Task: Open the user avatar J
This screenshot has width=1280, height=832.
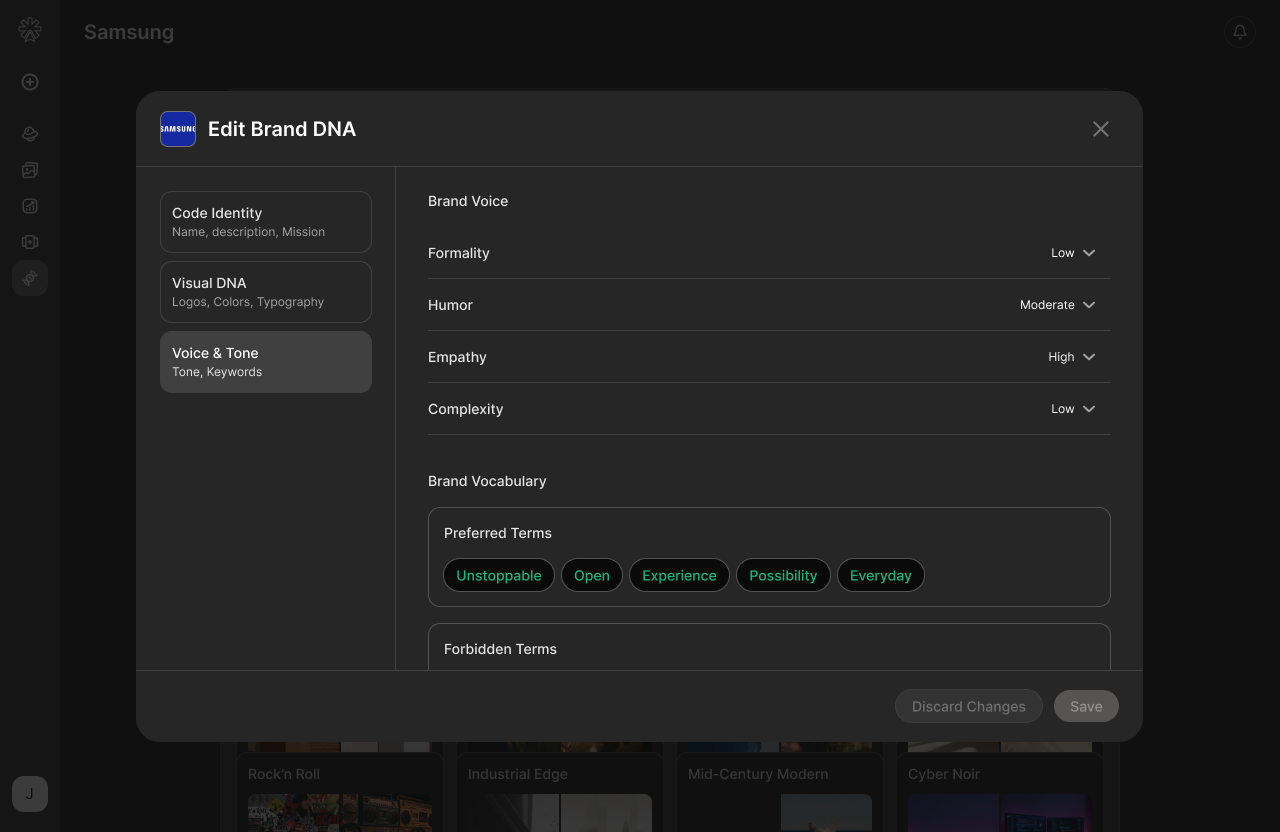Action: (30, 794)
